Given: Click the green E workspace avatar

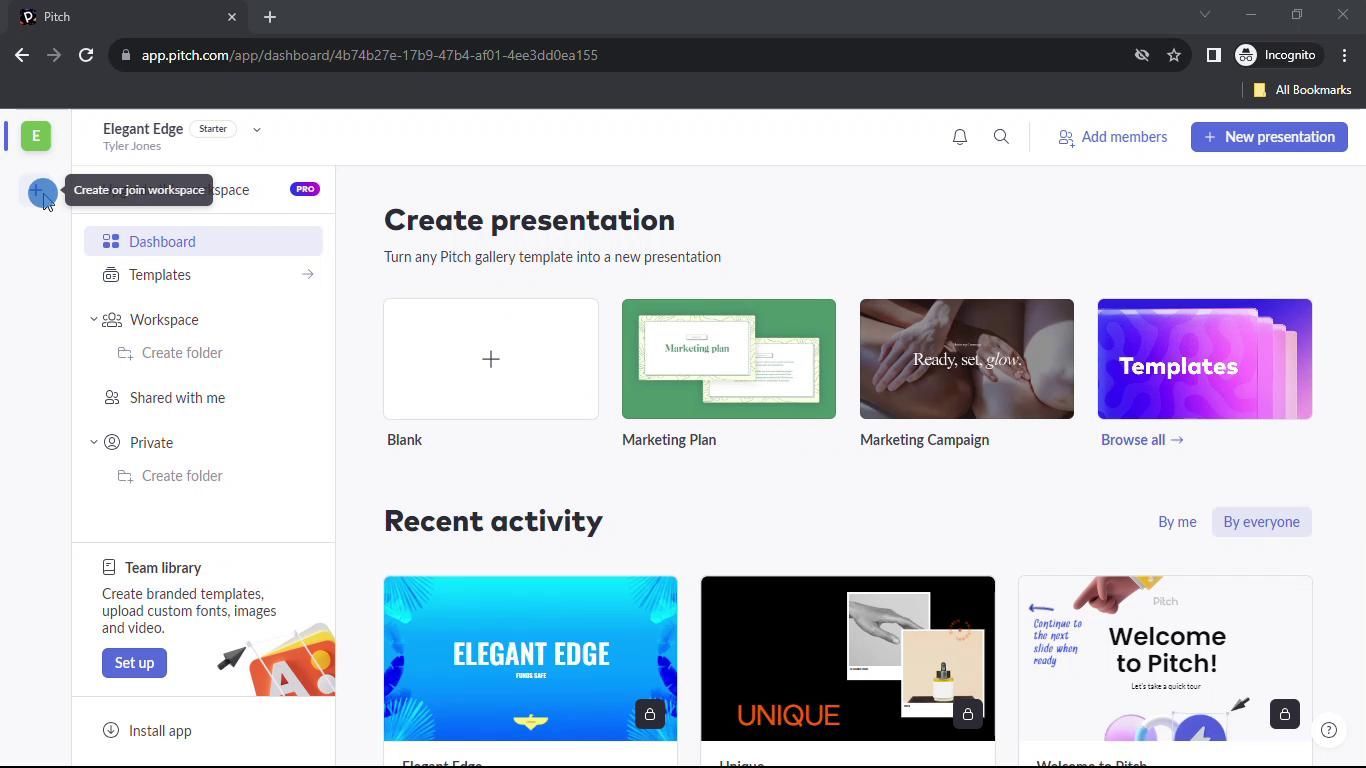Looking at the screenshot, I should tap(36, 136).
